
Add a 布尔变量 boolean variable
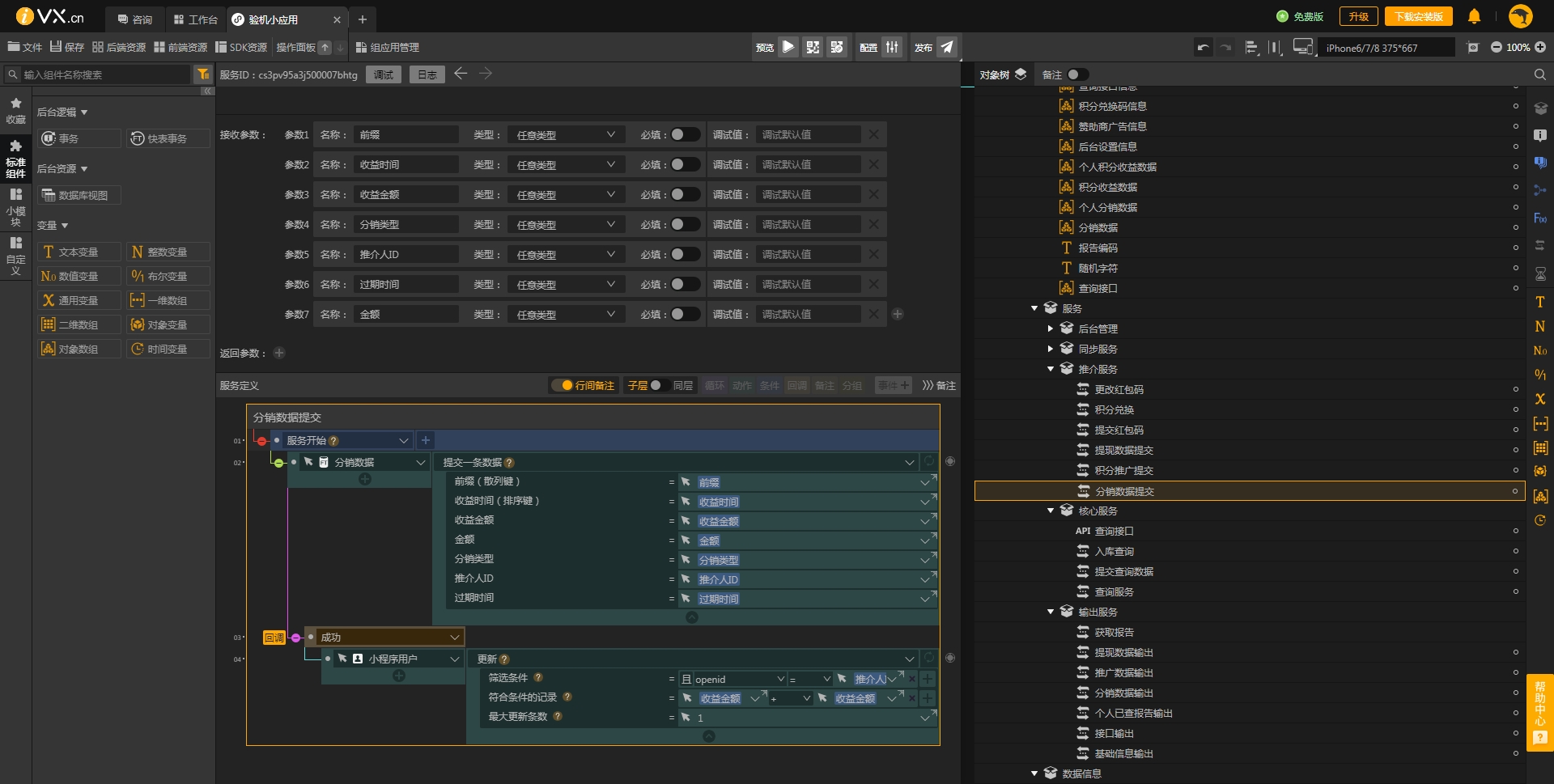[168, 276]
